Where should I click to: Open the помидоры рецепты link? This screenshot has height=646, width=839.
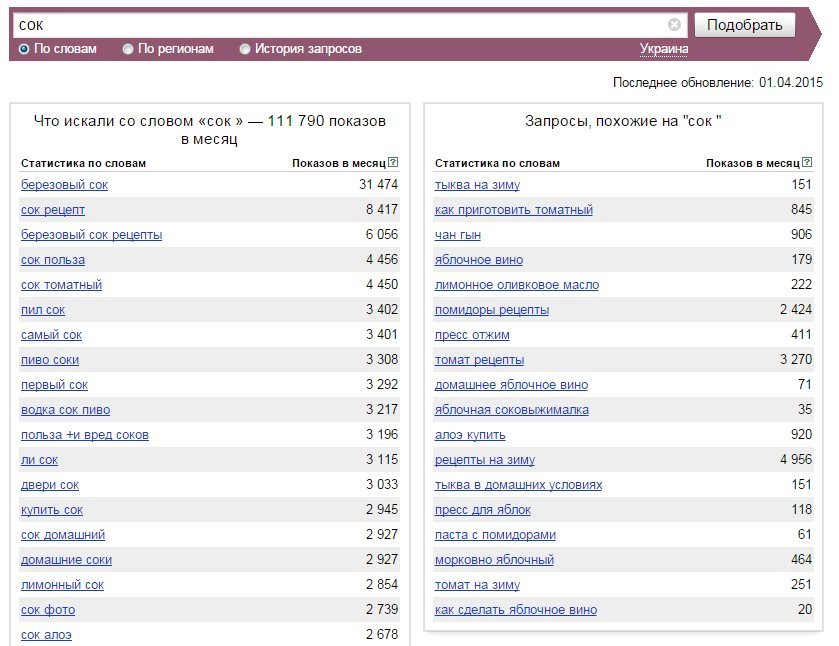(x=492, y=310)
